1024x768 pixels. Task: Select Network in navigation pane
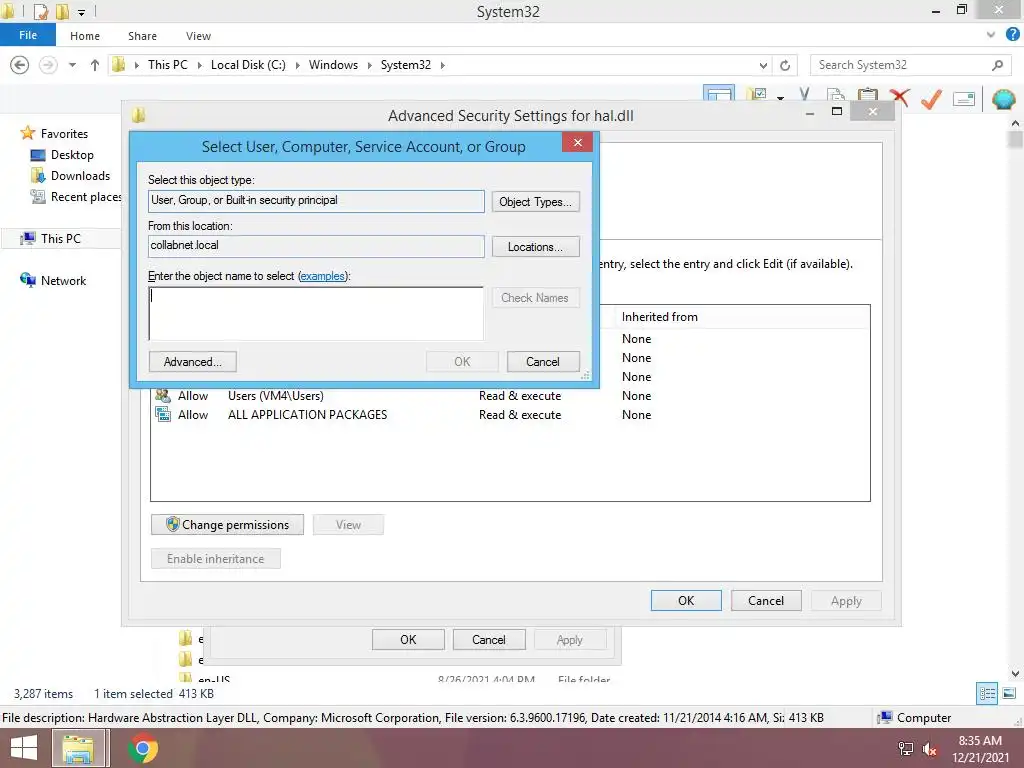tap(54, 280)
